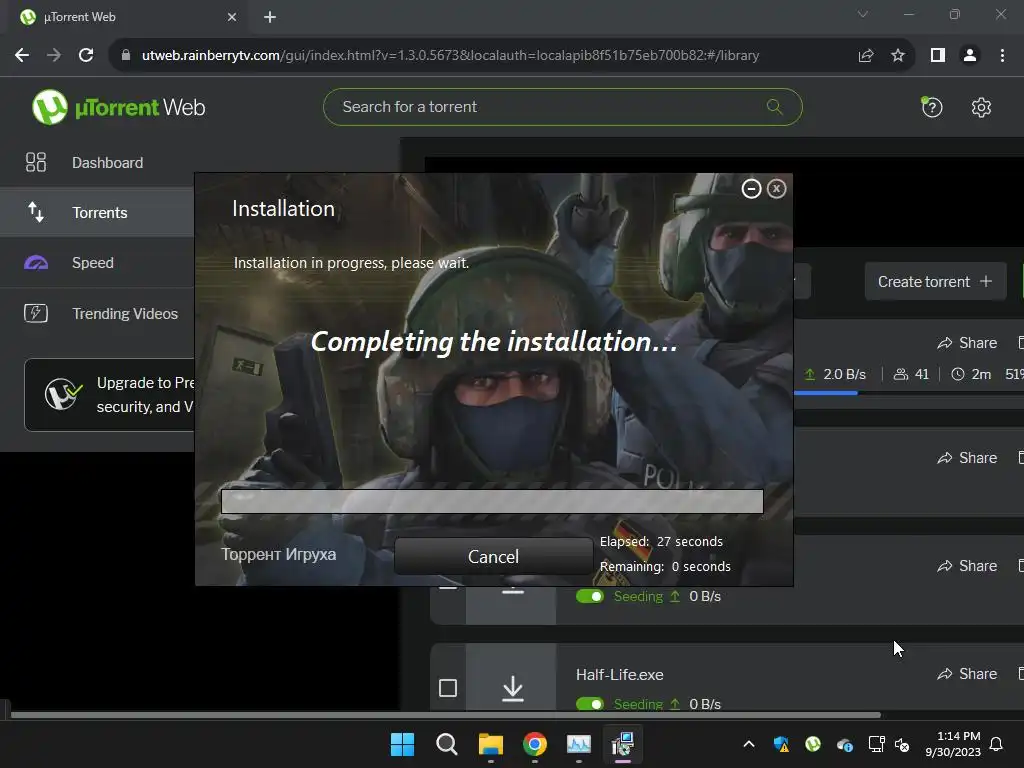1024x768 pixels.
Task: Click the blue torrent download progress bar
Action: (825, 392)
